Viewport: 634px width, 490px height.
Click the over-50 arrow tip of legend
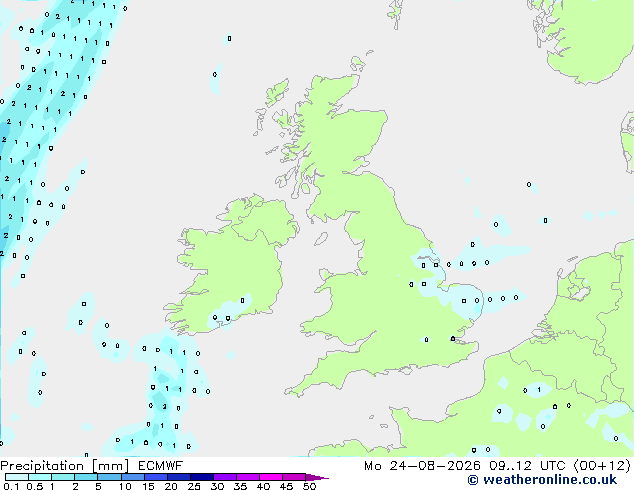coord(317,477)
